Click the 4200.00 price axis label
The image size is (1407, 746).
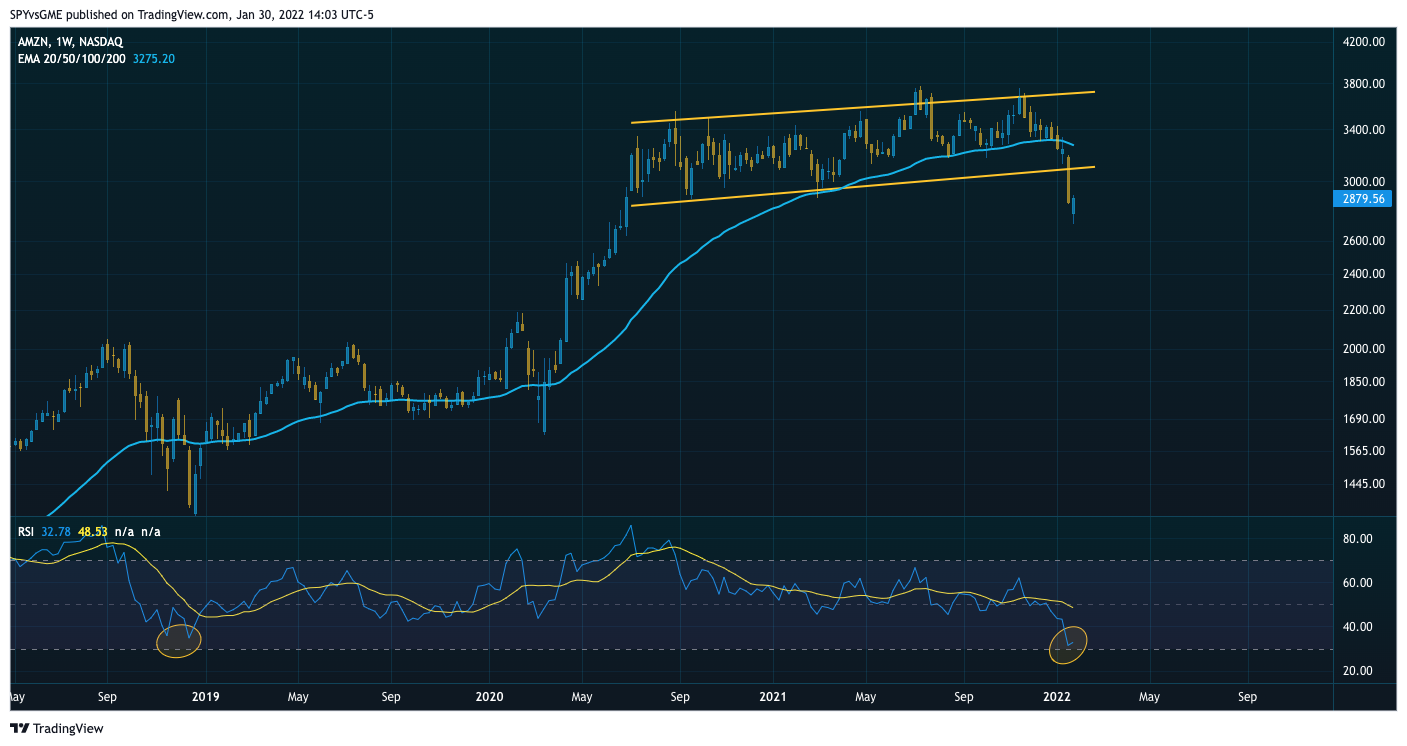1364,42
